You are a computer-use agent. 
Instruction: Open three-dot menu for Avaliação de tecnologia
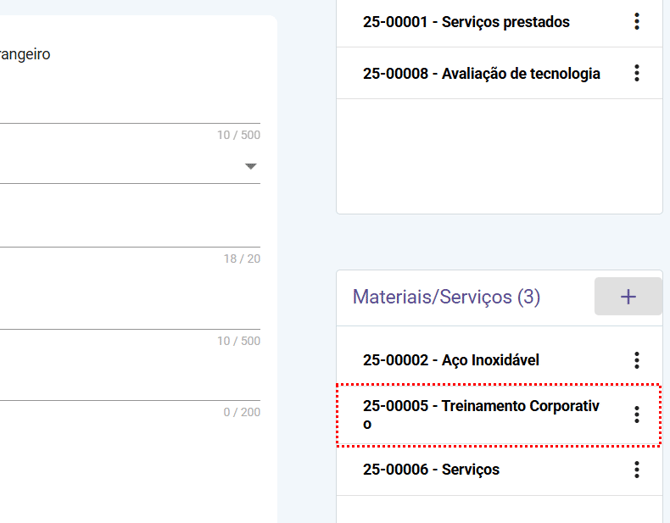(x=636, y=73)
